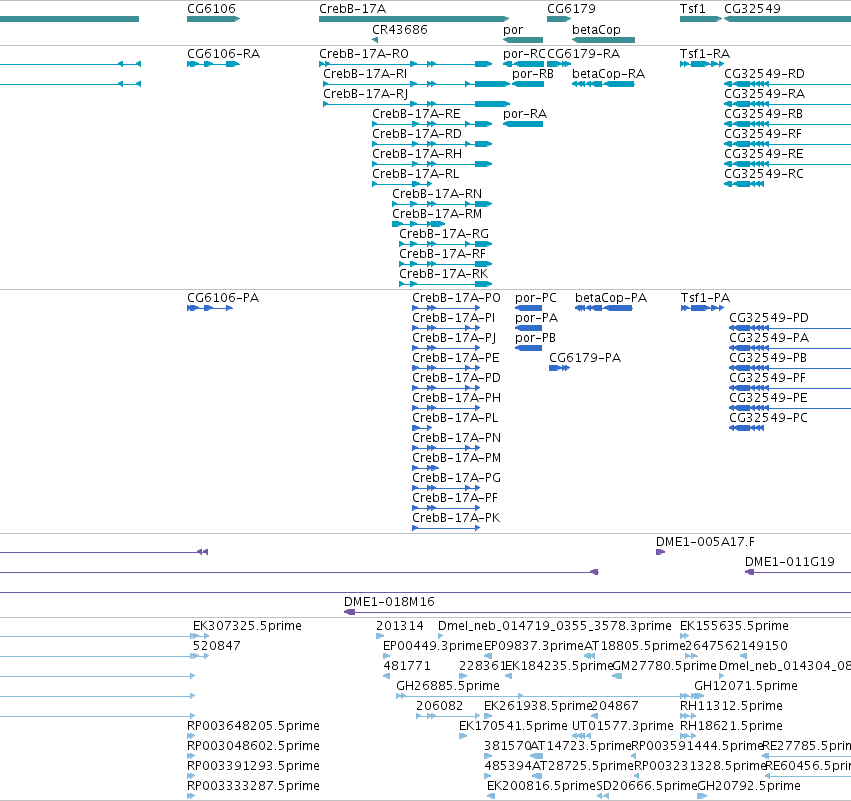
Task: Select the RH11312.5prime EST label
Action: point(731,706)
